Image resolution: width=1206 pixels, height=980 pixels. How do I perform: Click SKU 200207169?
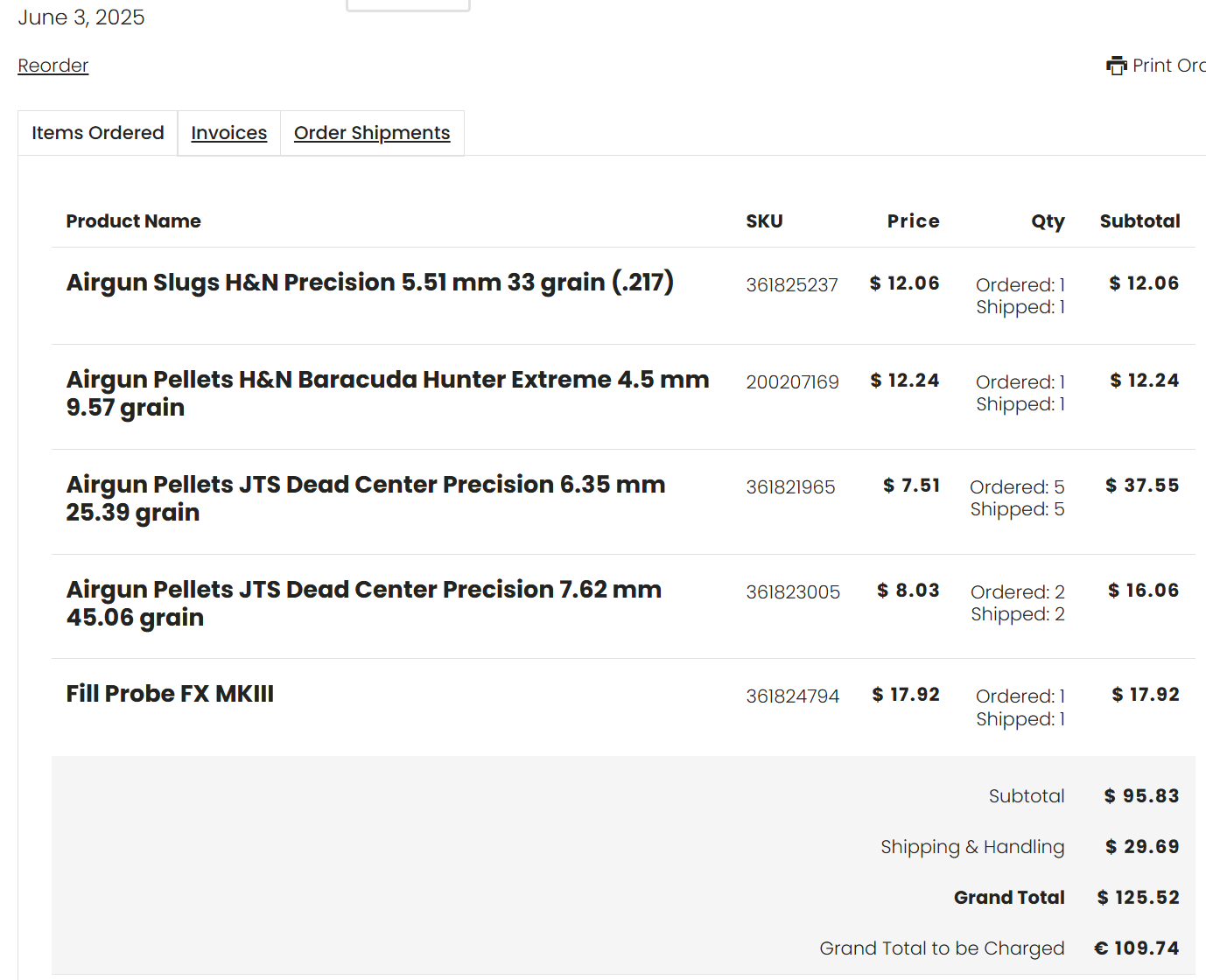[x=792, y=382]
